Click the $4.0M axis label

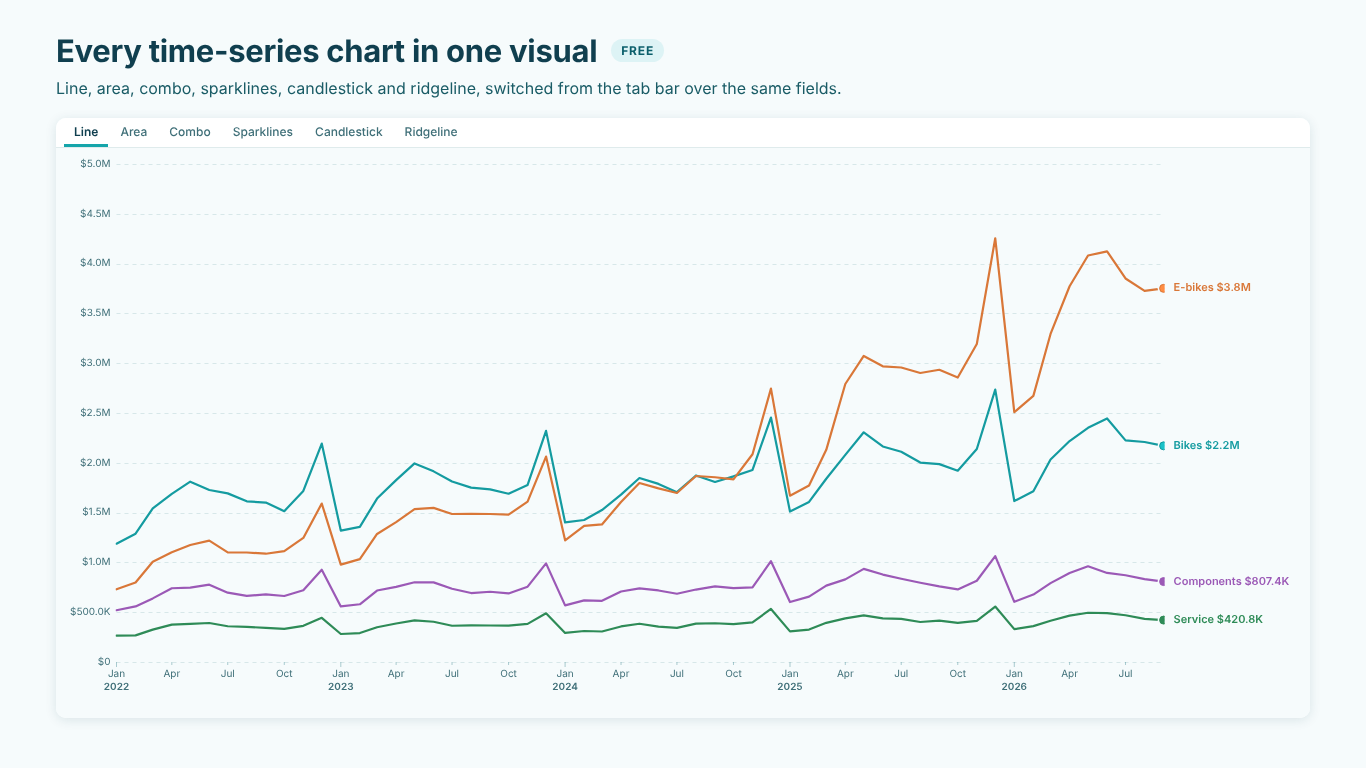(x=95, y=263)
